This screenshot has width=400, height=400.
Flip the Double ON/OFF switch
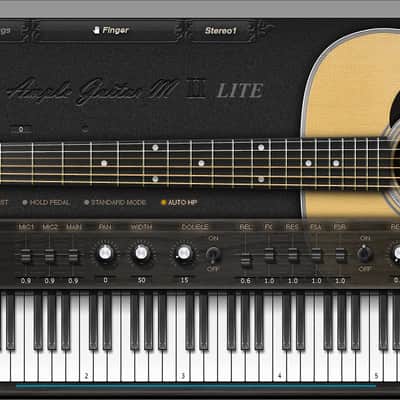click(x=213, y=254)
